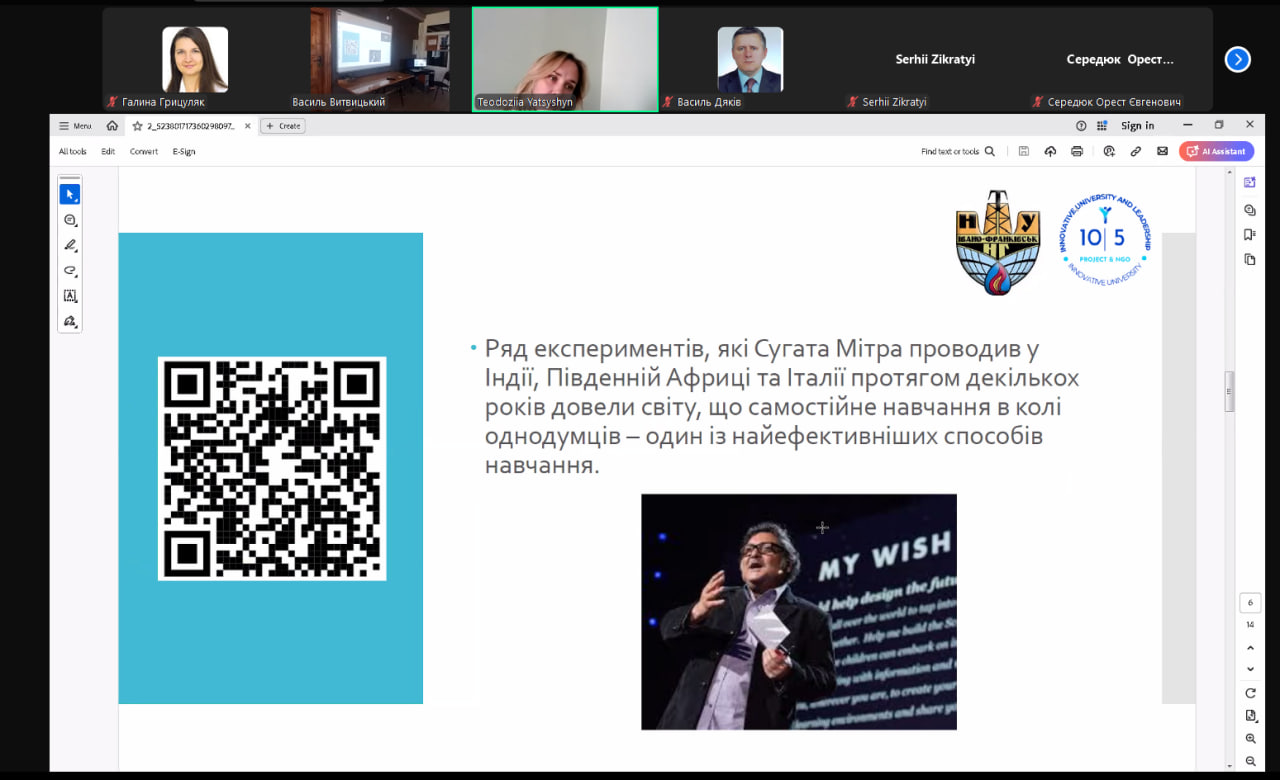Image resolution: width=1280 pixels, height=780 pixels.
Task: Open the All tools menu
Action: 72,152
